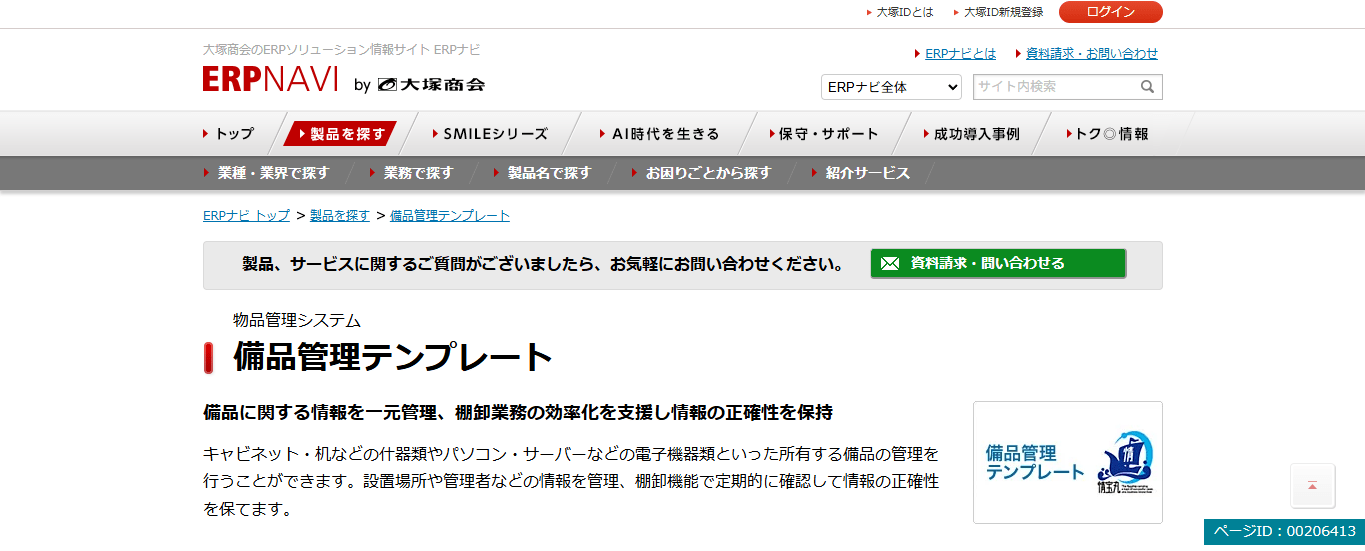This screenshot has width=1365, height=551.
Task: Click 備品管理テンプレート breadcrumb link
Action: pyautogui.click(x=450, y=216)
